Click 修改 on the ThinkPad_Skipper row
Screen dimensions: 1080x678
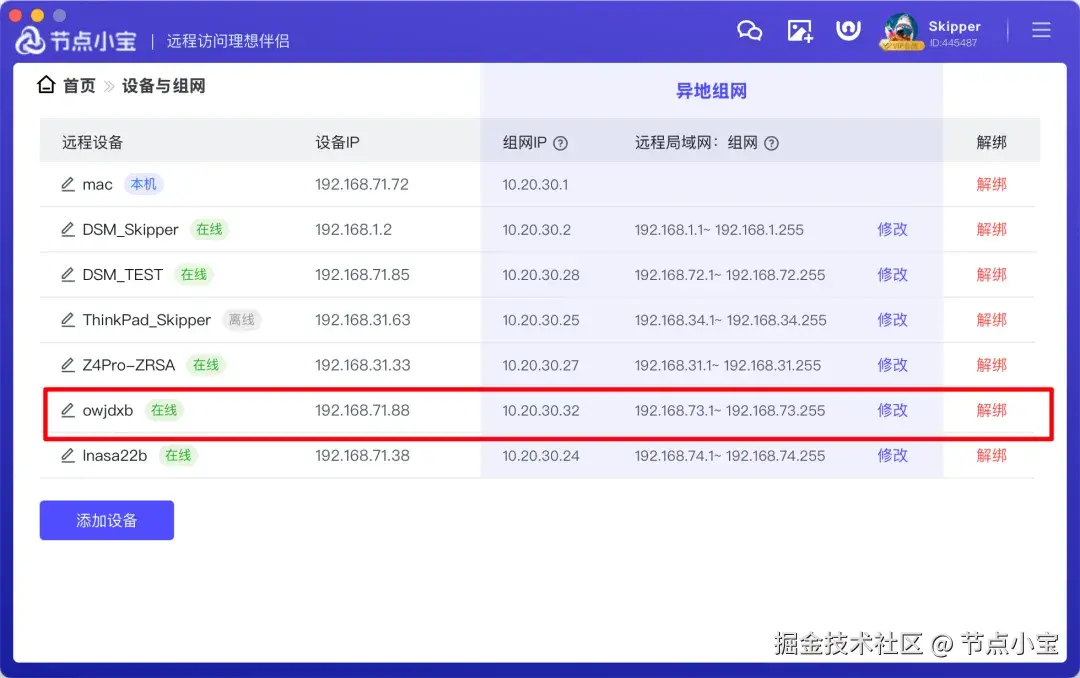point(892,319)
